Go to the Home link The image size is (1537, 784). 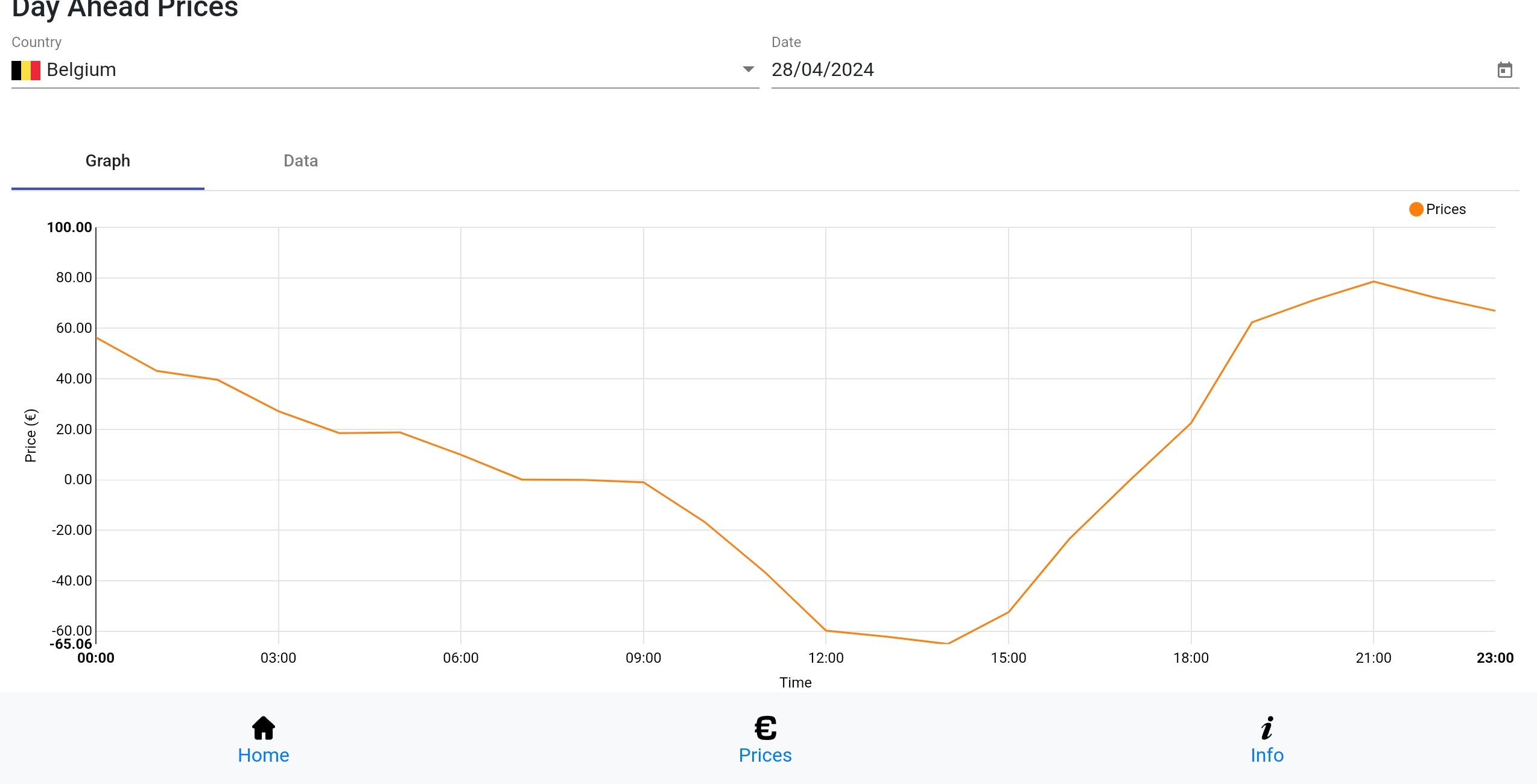pos(264,755)
